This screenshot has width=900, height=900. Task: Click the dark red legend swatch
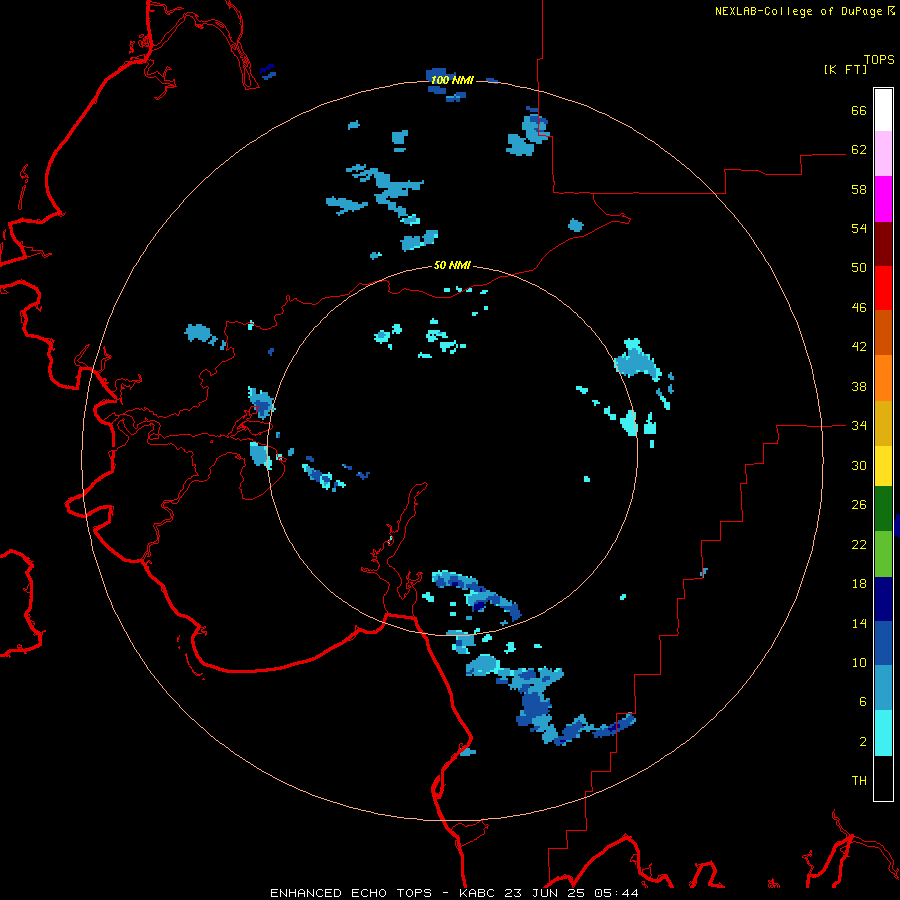883,244
